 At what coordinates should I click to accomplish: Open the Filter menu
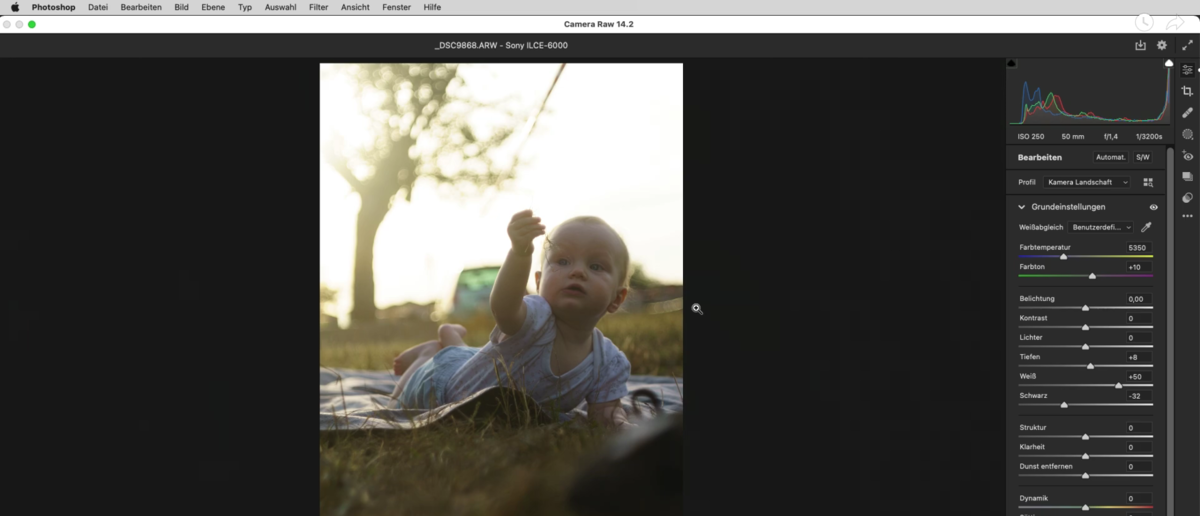318,7
